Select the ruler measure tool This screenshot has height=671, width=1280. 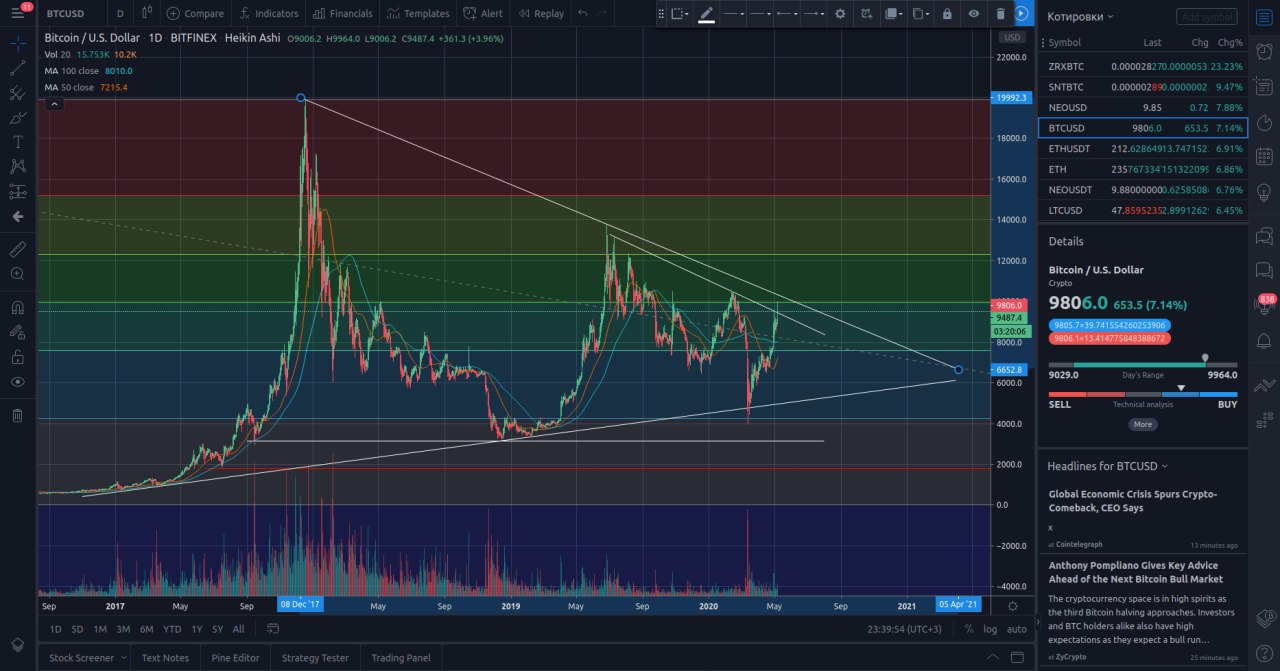(17, 248)
